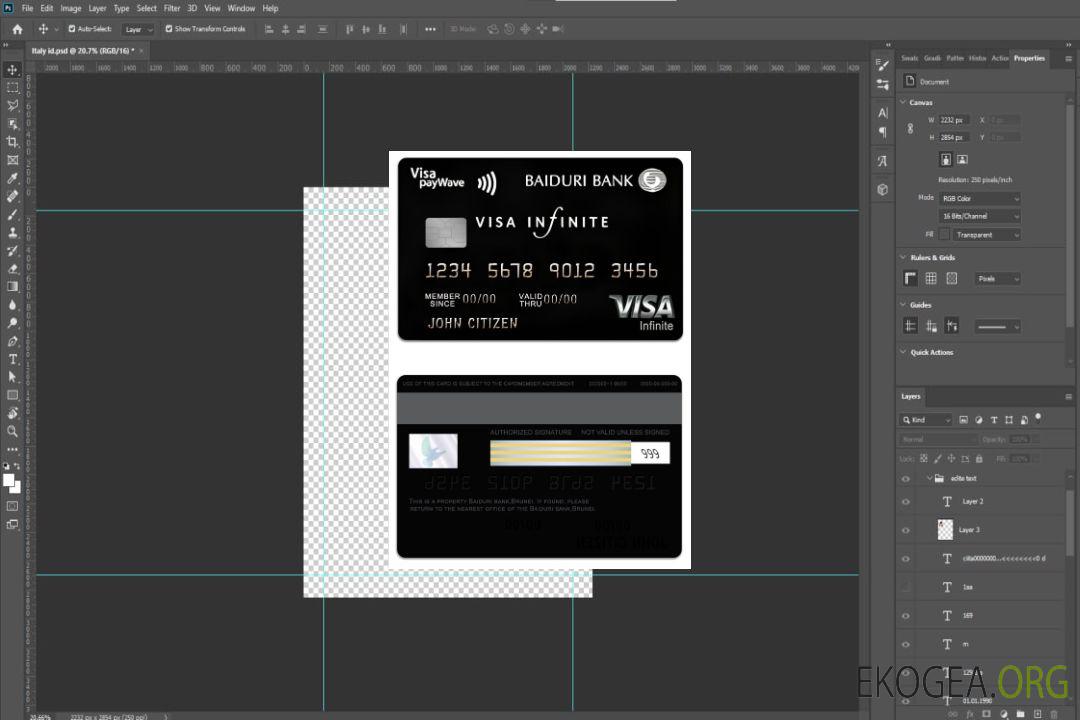Collapse the Canvas section

pos(903,102)
